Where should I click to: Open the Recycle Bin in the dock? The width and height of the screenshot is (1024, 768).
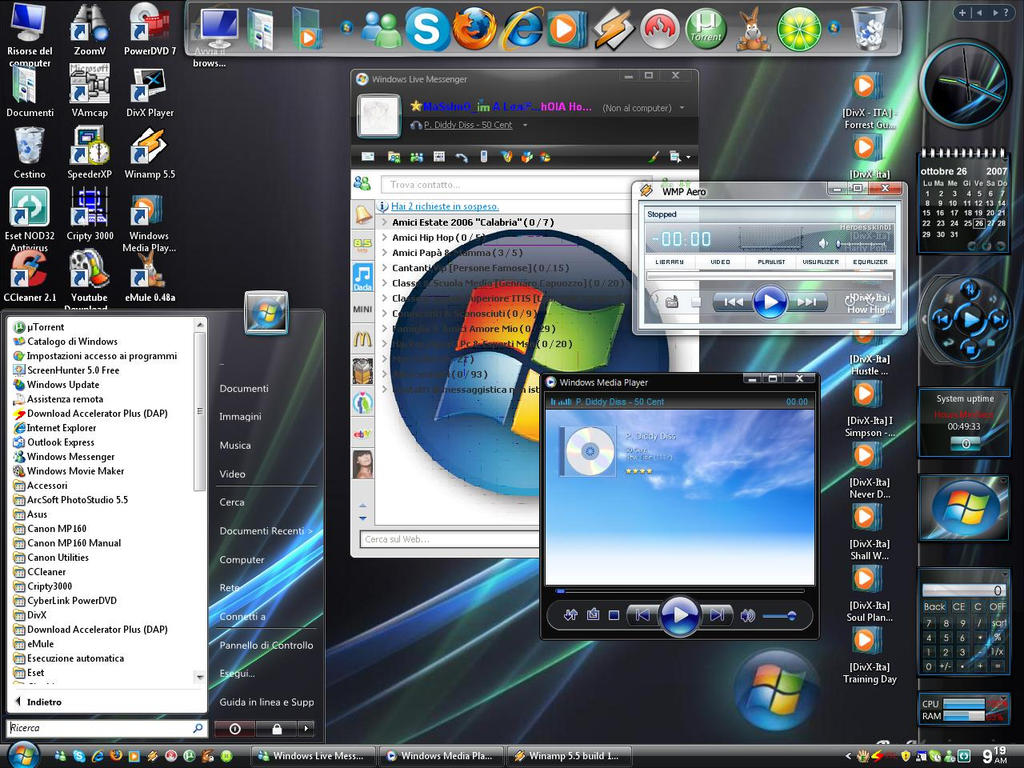[x=869, y=28]
